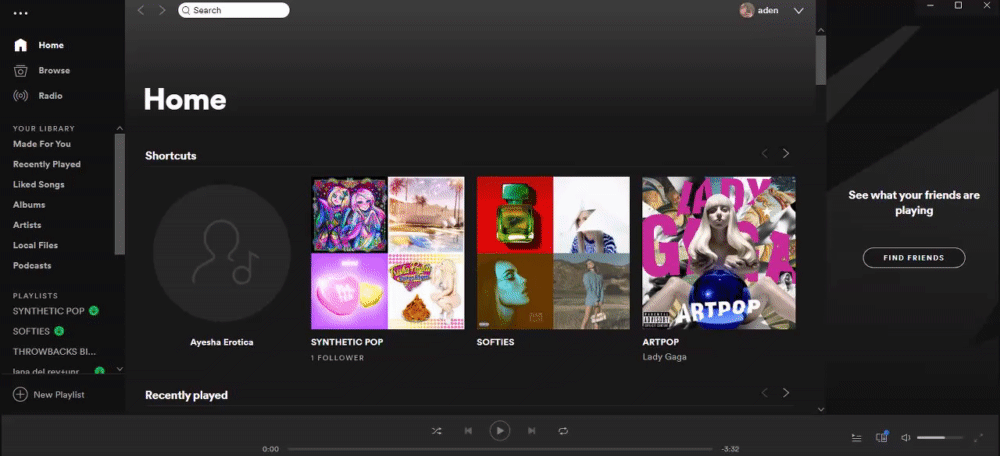1000x456 pixels.
Task: Click the New Playlist plus icon
Action: pos(20,395)
